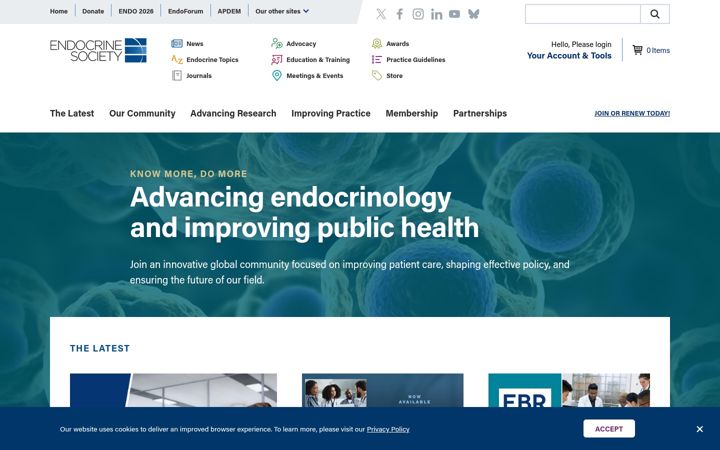The image size is (720, 450).
Task: Open the APDEM link
Action: 229,11
